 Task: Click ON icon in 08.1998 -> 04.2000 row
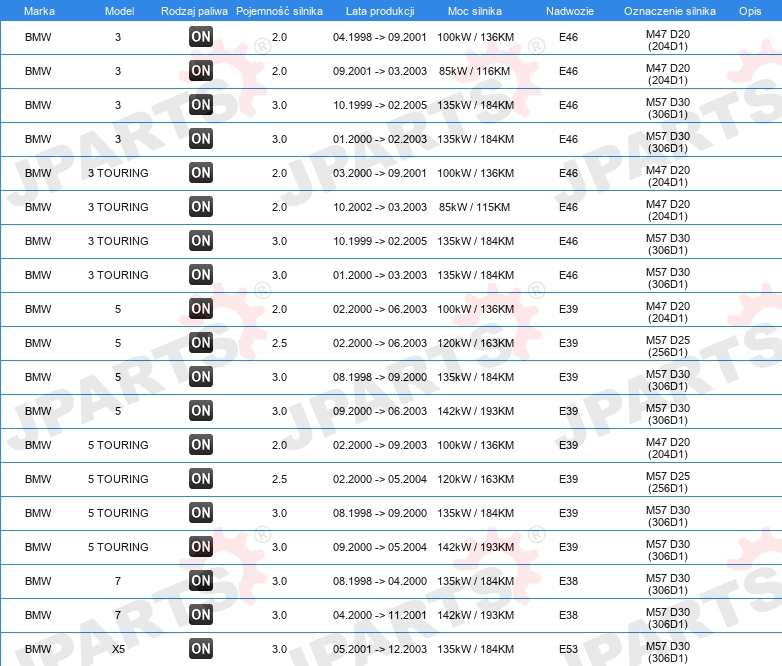[x=201, y=580]
